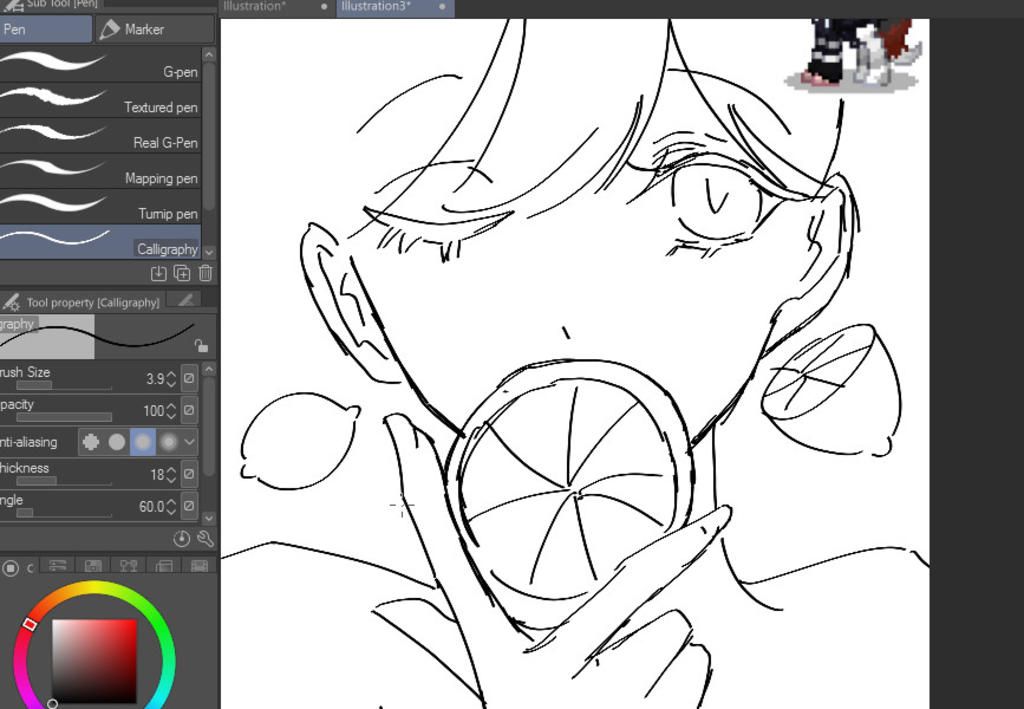The height and width of the screenshot is (709, 1024).
Task: Click the hue ring handle on color wheel
Action: point(29,624)
